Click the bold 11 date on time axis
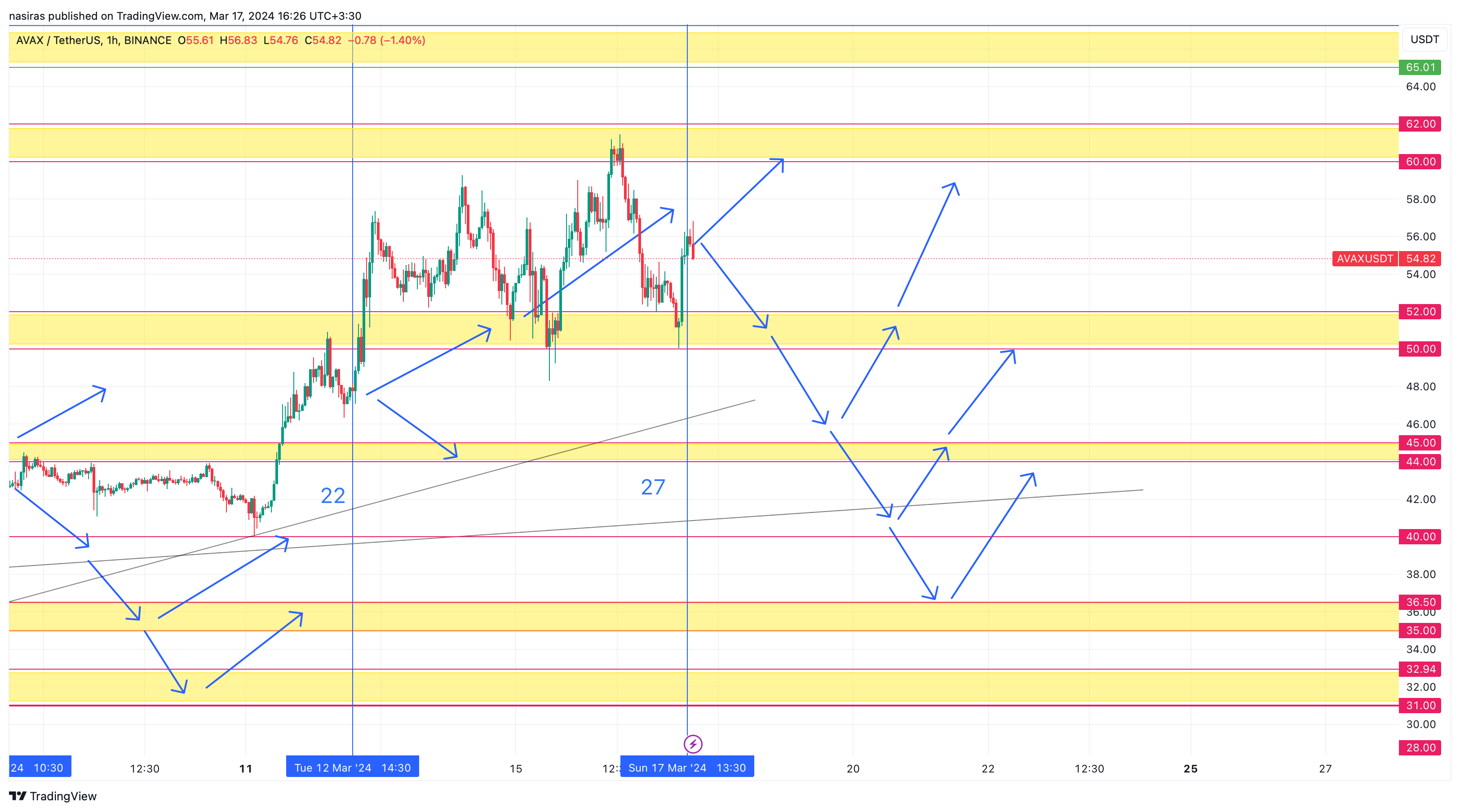 tap(245, 768)
